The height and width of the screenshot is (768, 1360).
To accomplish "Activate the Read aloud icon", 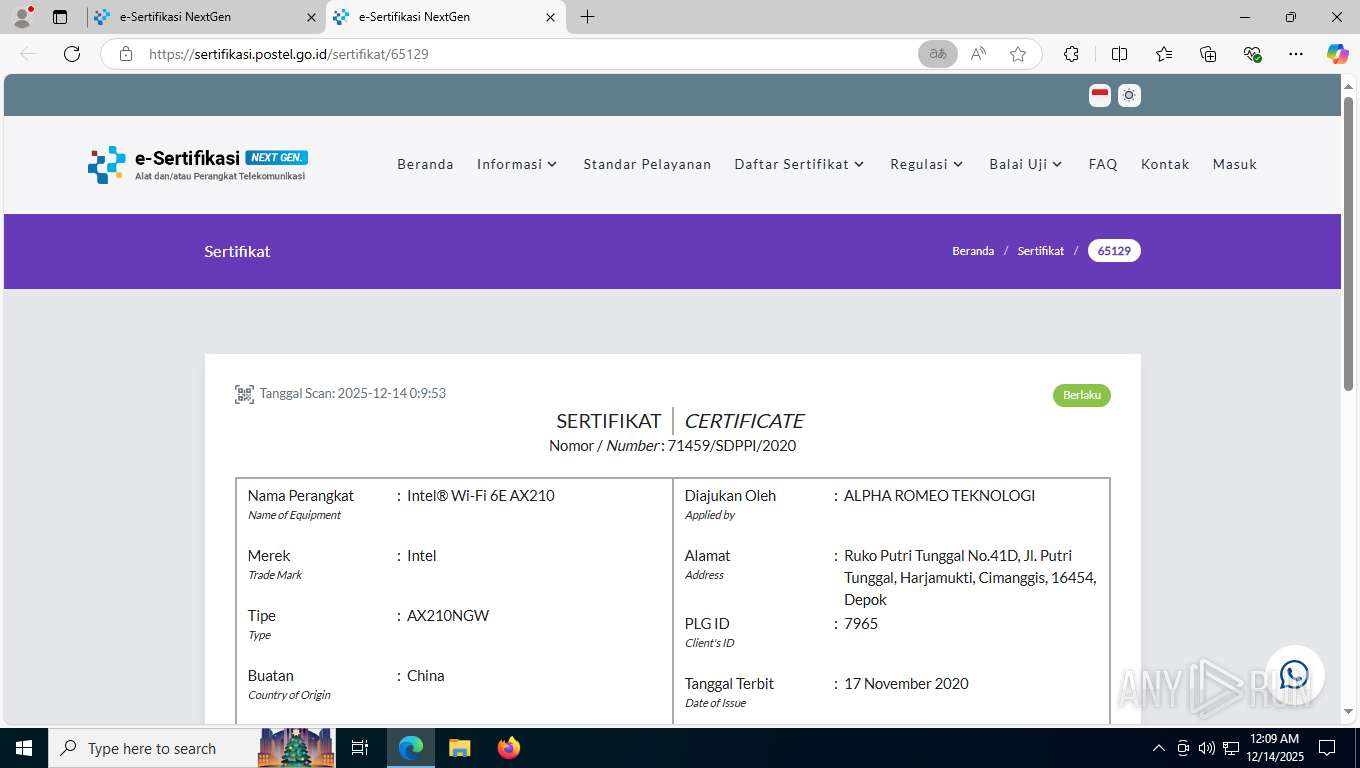I will (x=978, y=54).
